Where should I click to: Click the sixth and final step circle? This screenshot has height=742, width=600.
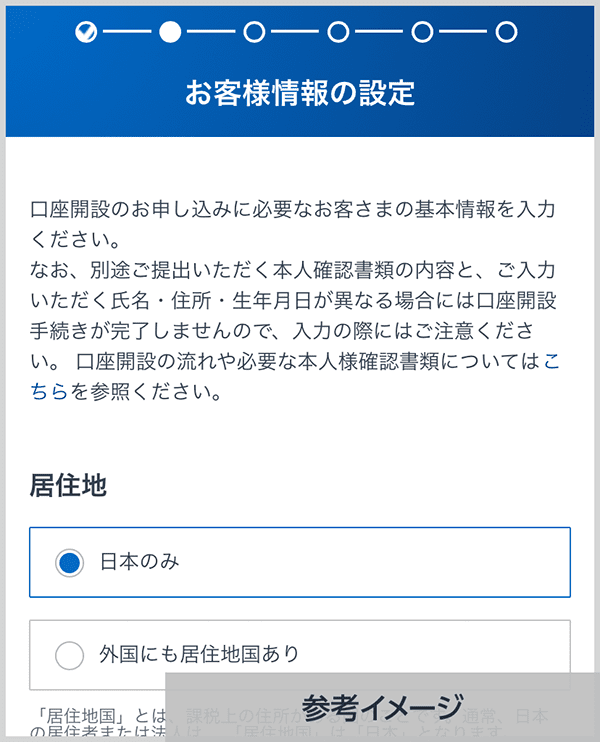click(506, 33)
